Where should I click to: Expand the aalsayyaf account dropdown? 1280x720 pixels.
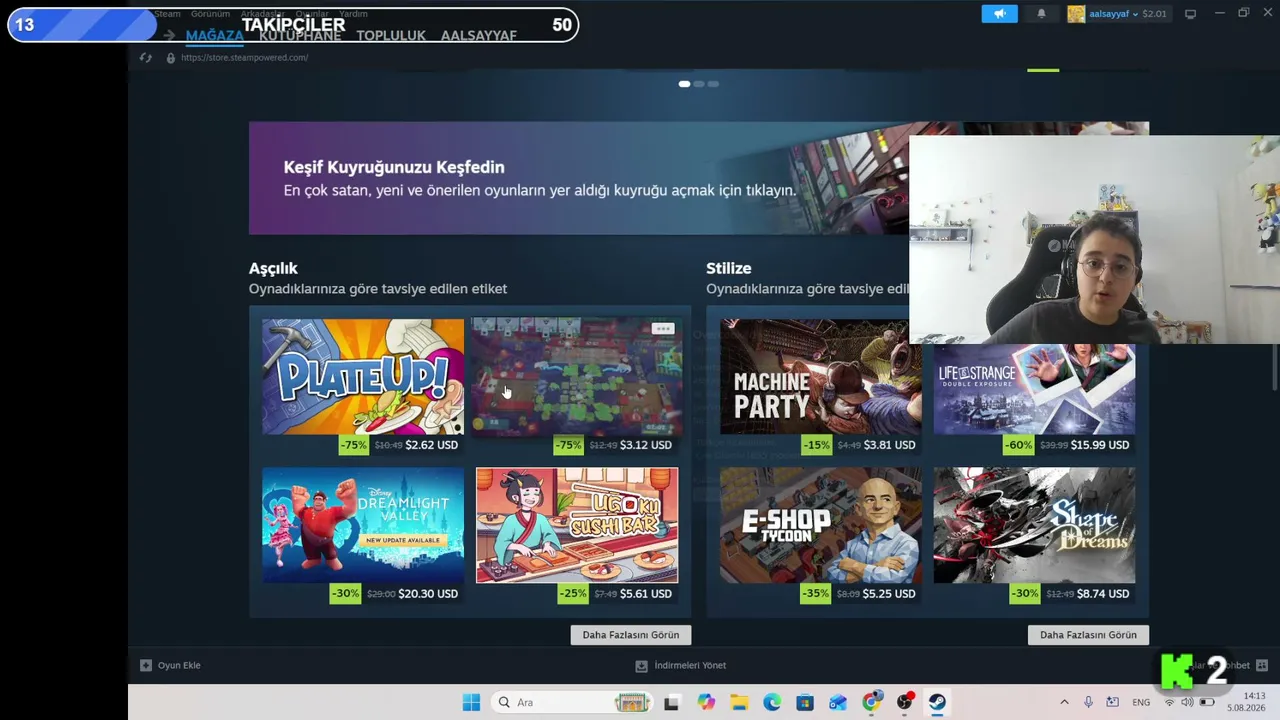point(1135,14)
